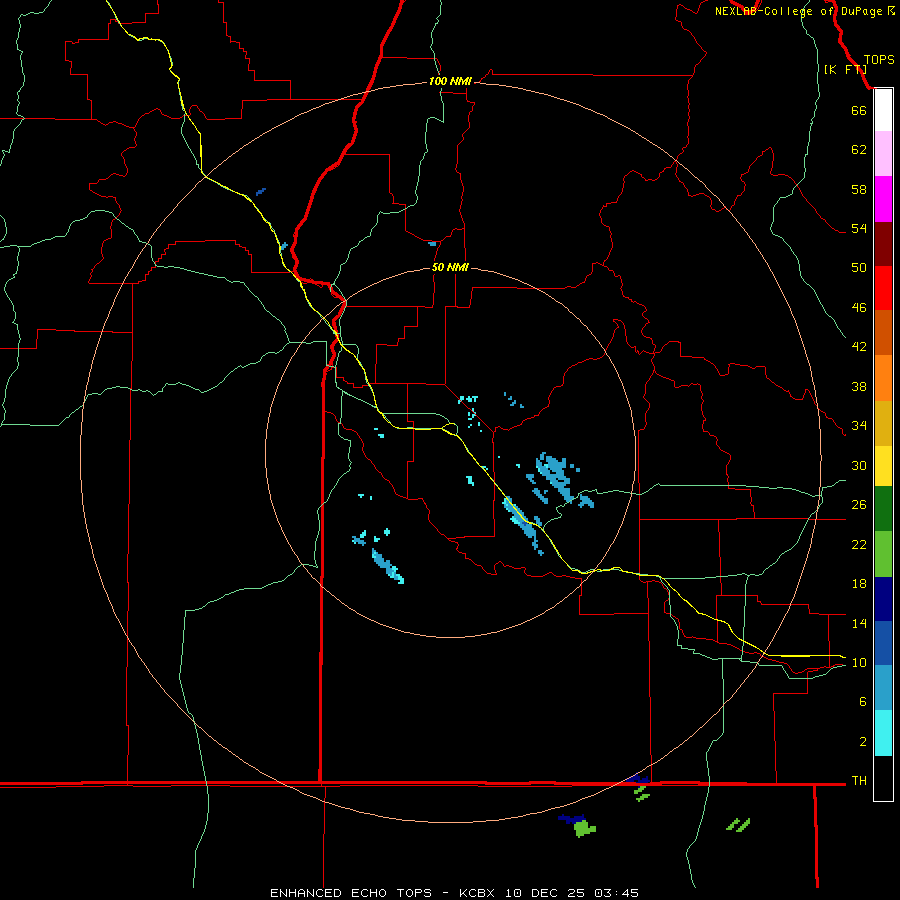Click the 34 legend scale value

click(859, 425)
